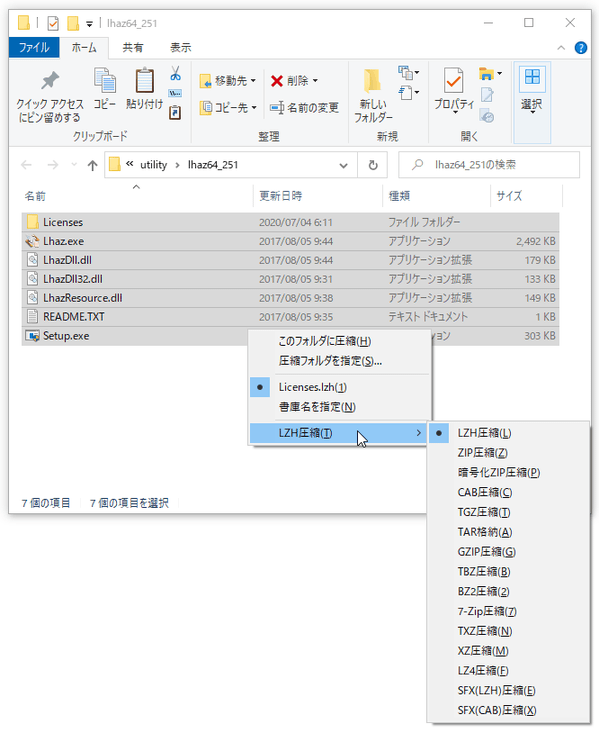Click the Setup.exe installer icon
The width and height of the screenshot is (599, 733).
pos(32,336)
